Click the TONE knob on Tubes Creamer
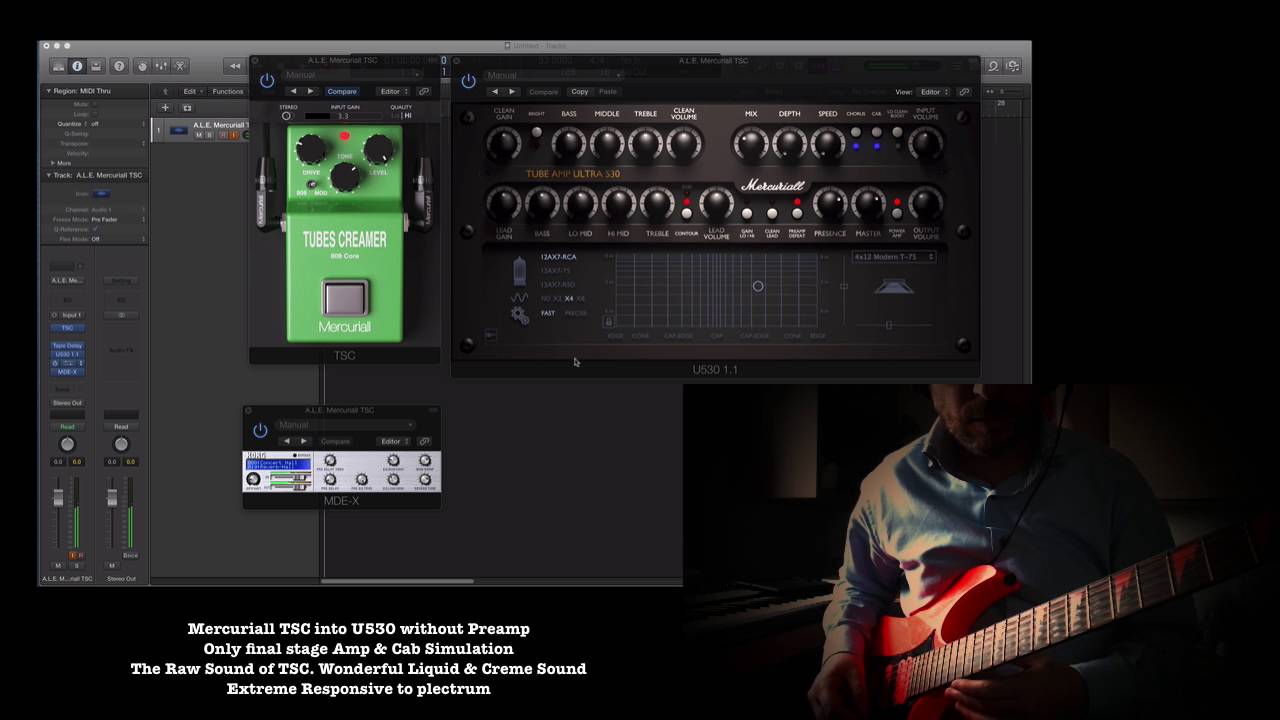 pyautogui.click(x=345, y=177)
